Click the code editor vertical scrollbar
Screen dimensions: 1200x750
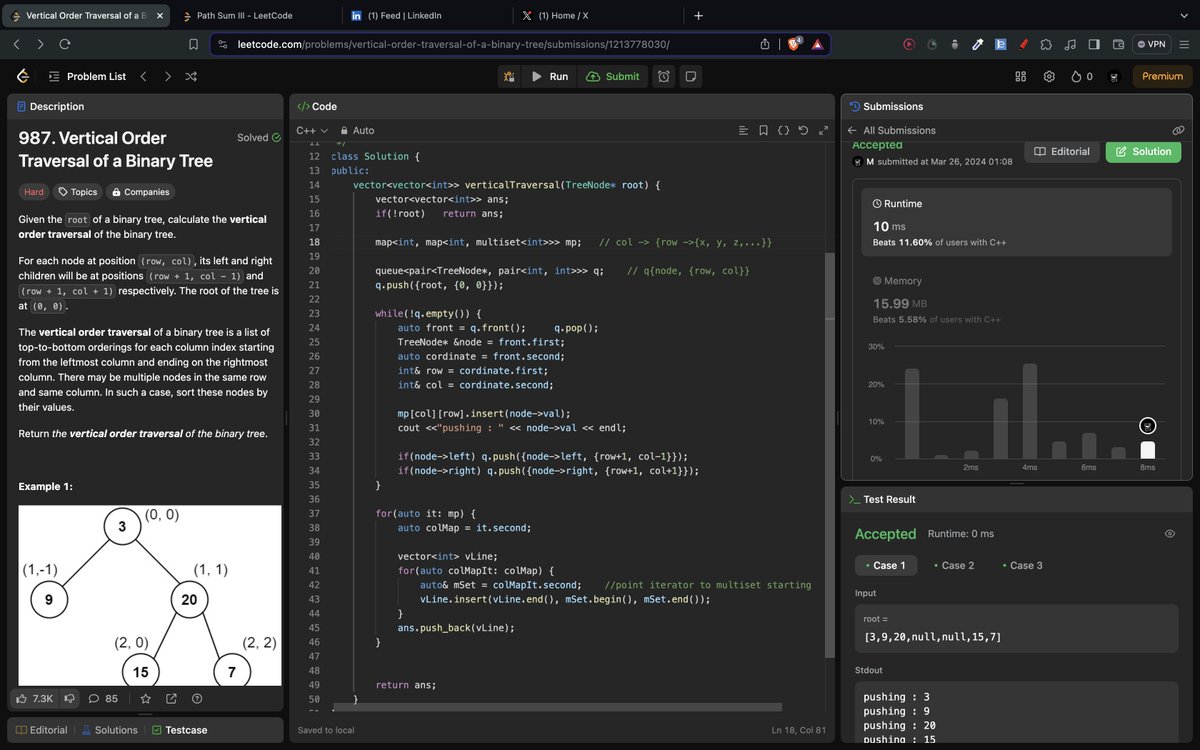830,454
